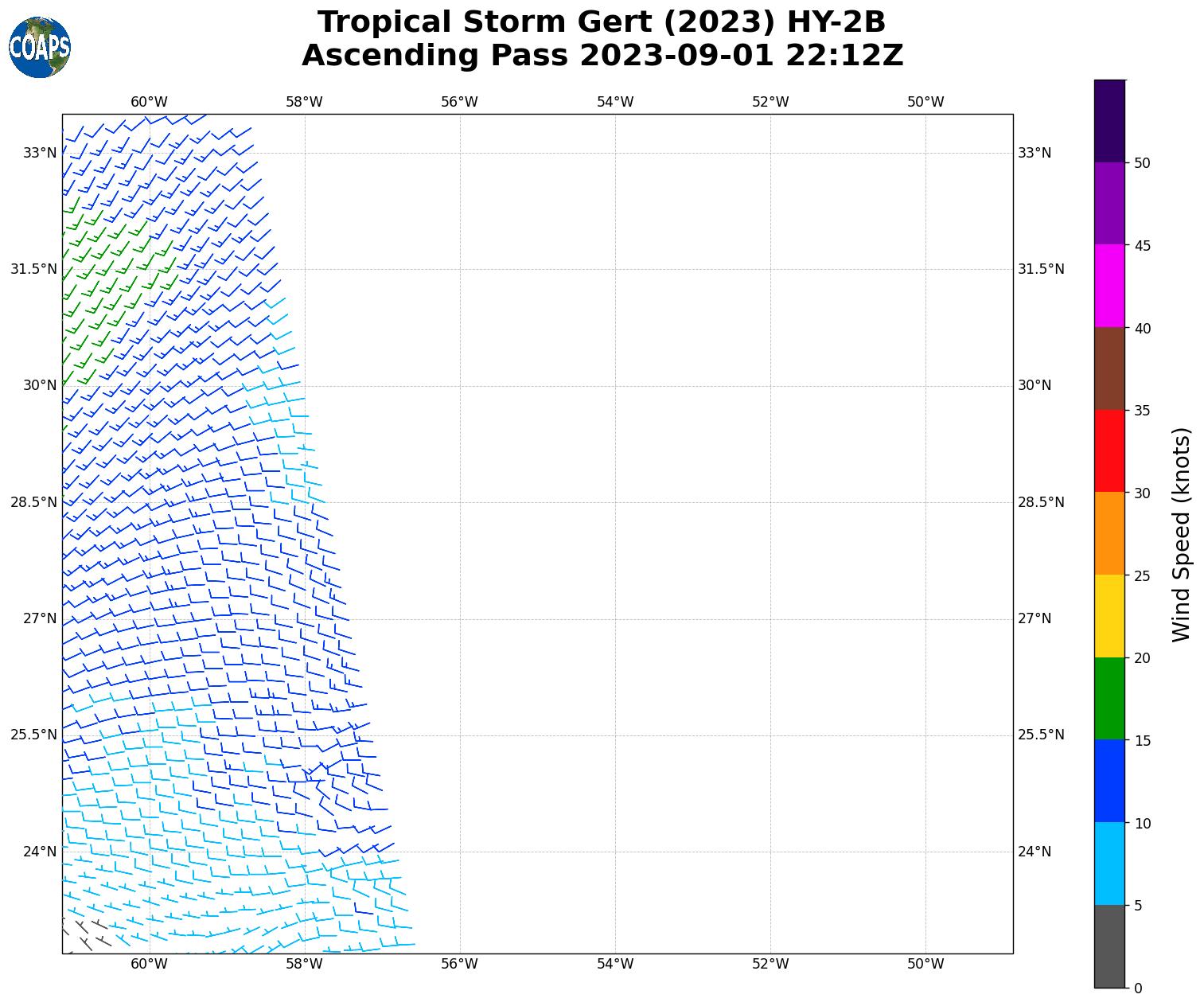Select the green 15-20 knot colorbar segment

click(x=1109, y=698)
